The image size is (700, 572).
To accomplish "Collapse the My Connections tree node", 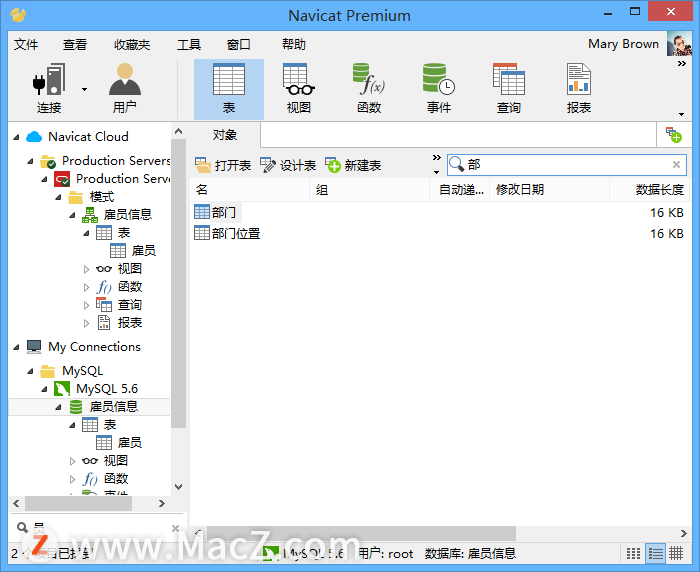I will (16, 347).
